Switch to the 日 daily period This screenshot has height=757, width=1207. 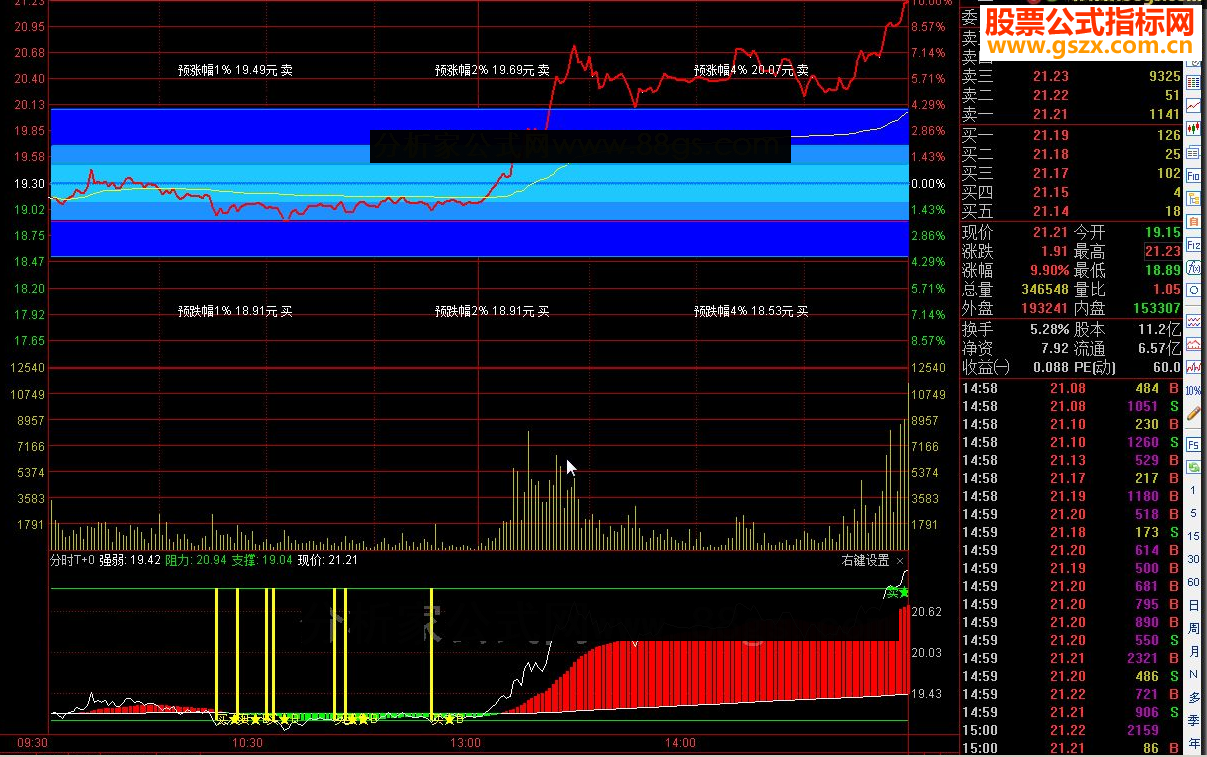1194,605
